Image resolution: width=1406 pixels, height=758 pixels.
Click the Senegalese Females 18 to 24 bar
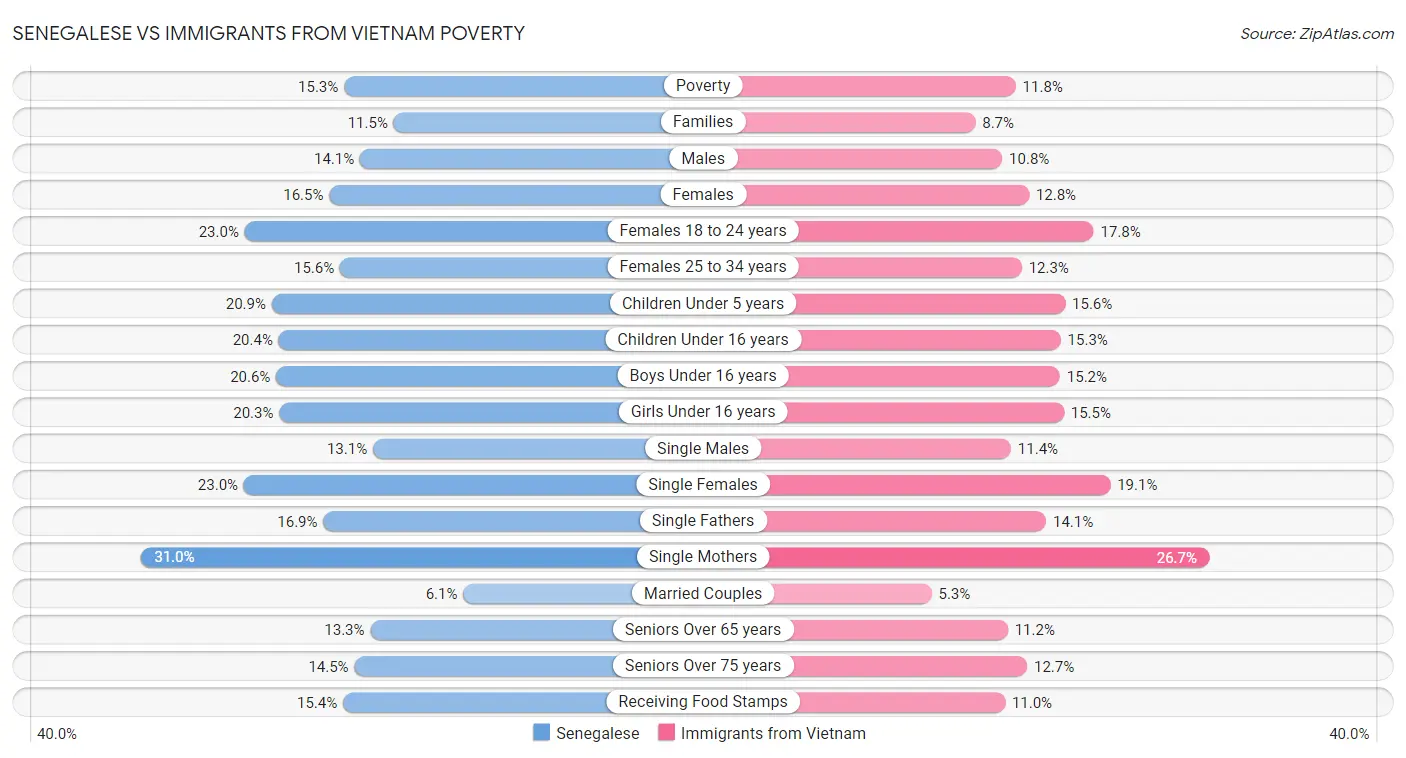[x=430, y=231]
